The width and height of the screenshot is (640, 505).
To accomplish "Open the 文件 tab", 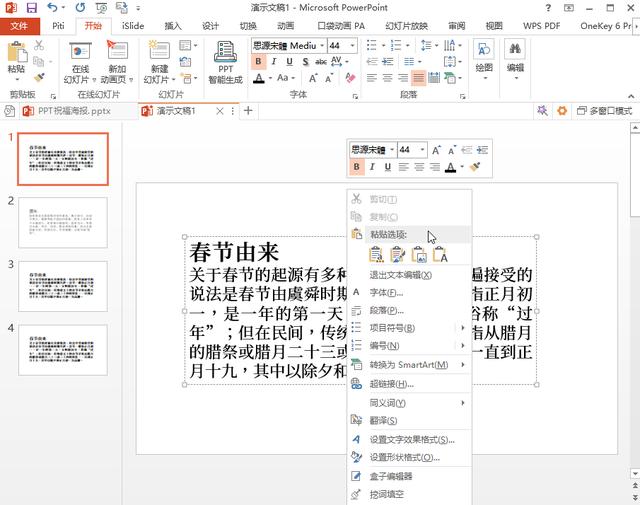I will pyautogui.click(x=19, y=26).
